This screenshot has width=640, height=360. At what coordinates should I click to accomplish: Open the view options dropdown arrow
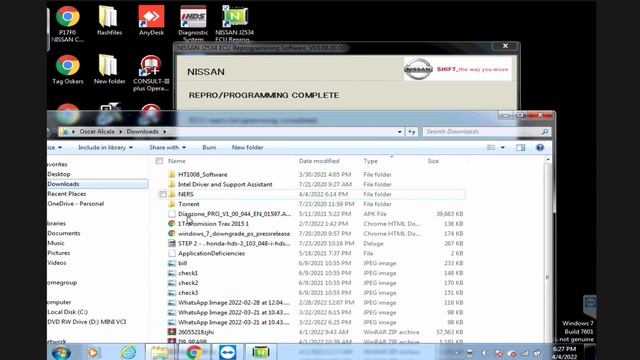(x=502, y=147)
